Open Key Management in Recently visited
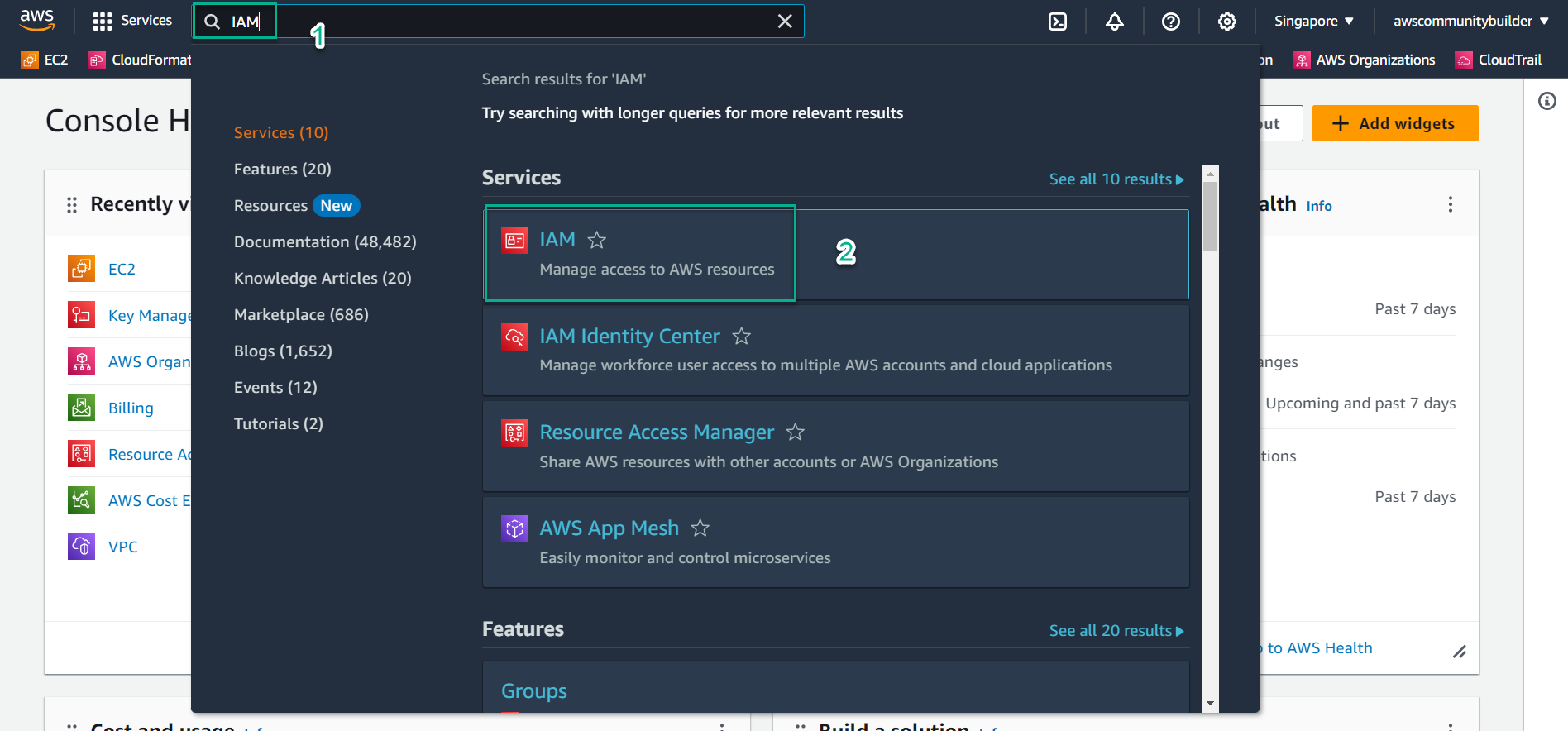 click(150, 315)
